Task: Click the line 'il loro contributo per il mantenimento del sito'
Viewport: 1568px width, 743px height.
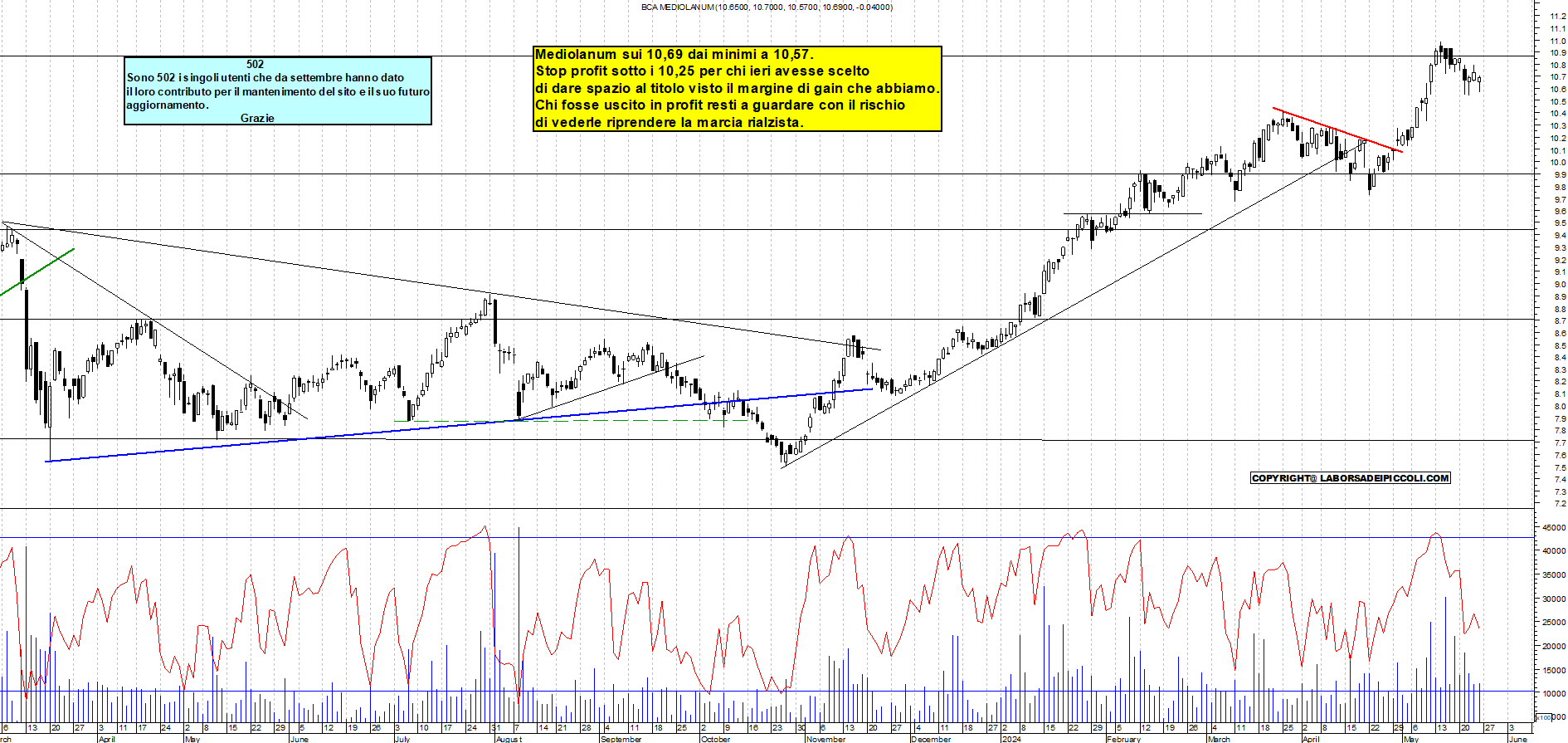Action: click(x=278, y=91)
